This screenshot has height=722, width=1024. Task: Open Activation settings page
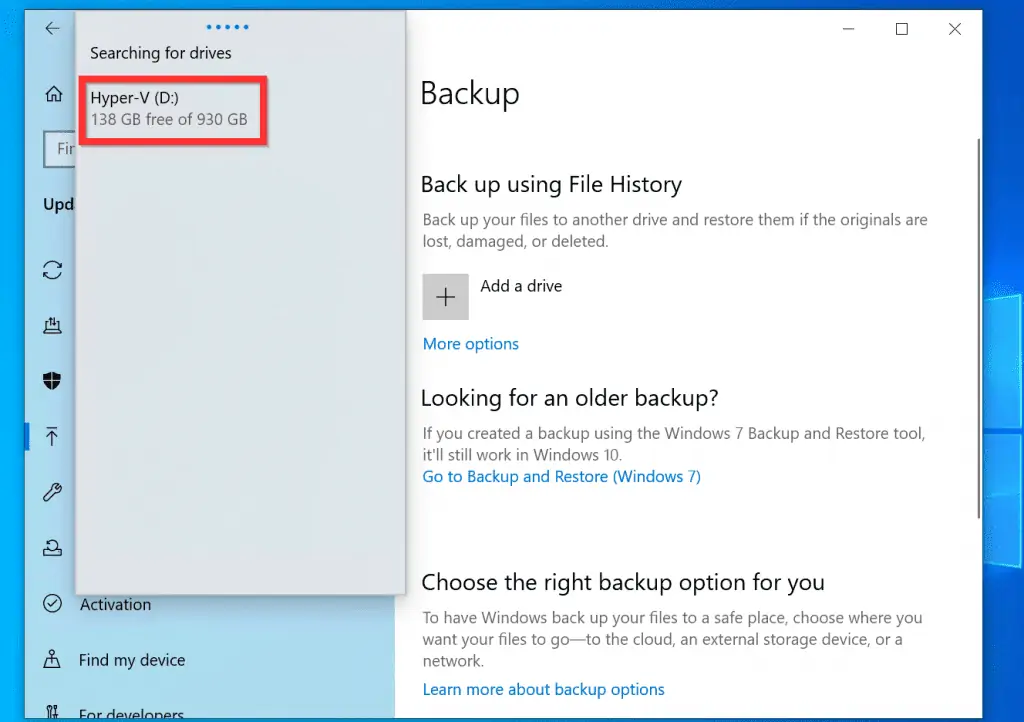115,604
